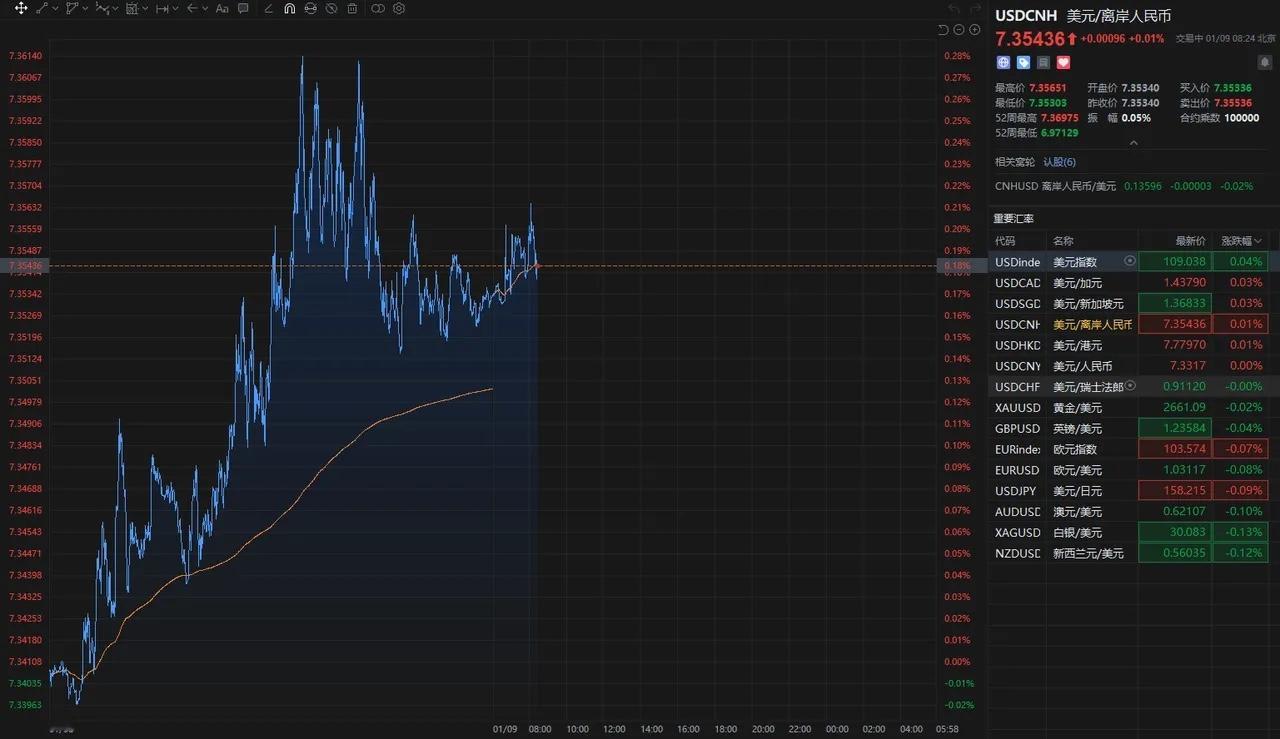Click the undo arrow above chart
This screenshot has width=1280, height=739.
click(x=953, y=9)
